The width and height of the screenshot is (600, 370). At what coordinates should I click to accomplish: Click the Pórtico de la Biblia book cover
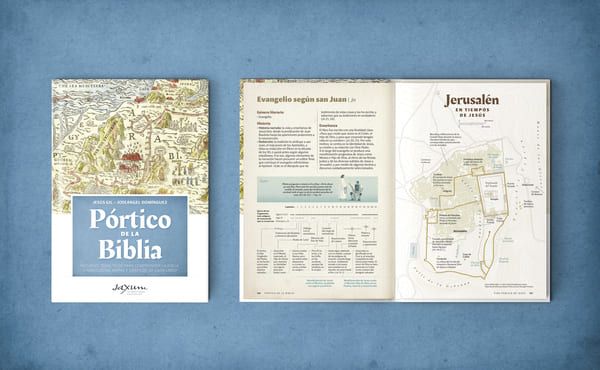[x=130, y=191]
